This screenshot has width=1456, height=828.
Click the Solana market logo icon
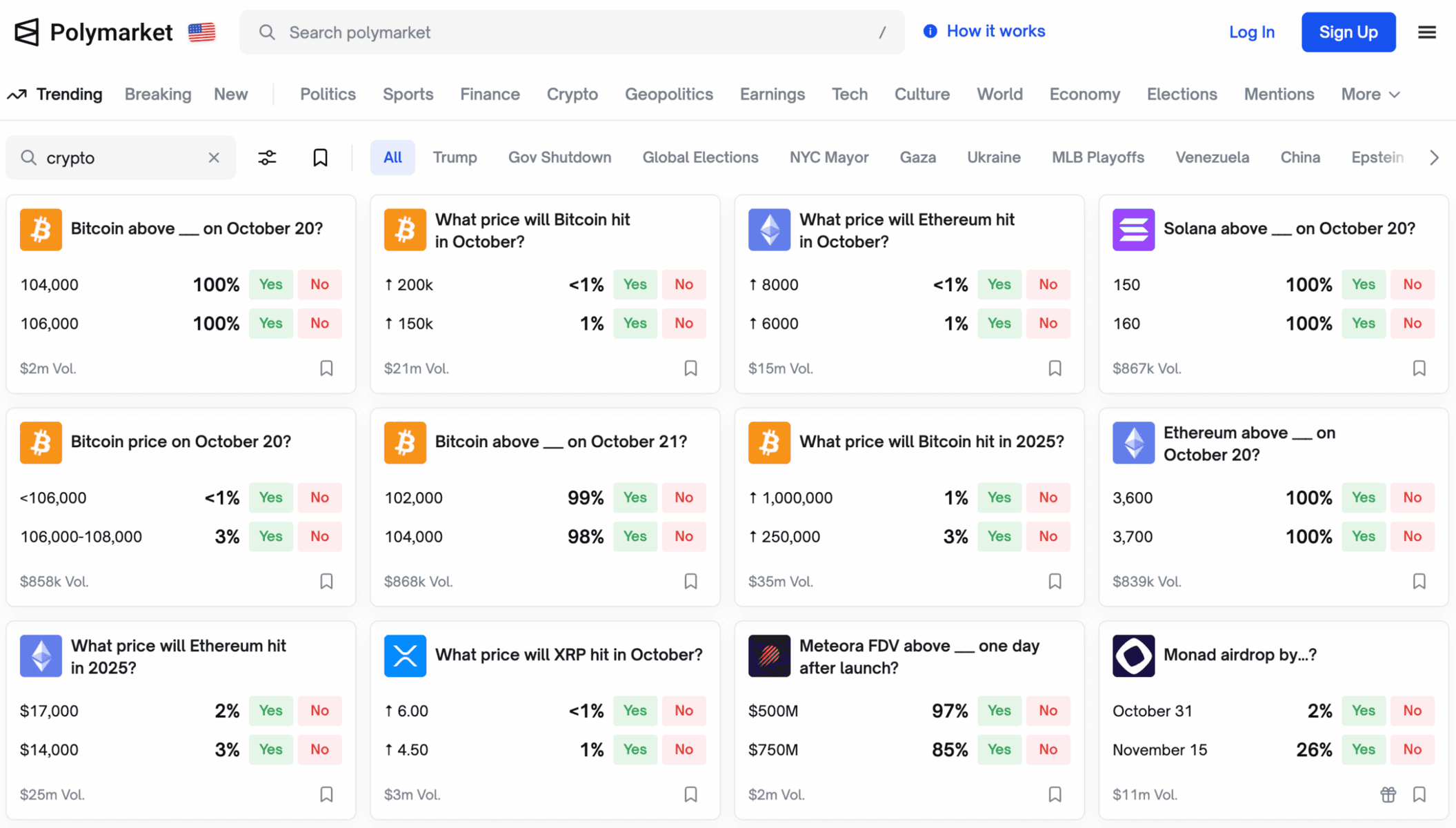click(x=1133, y=229)
